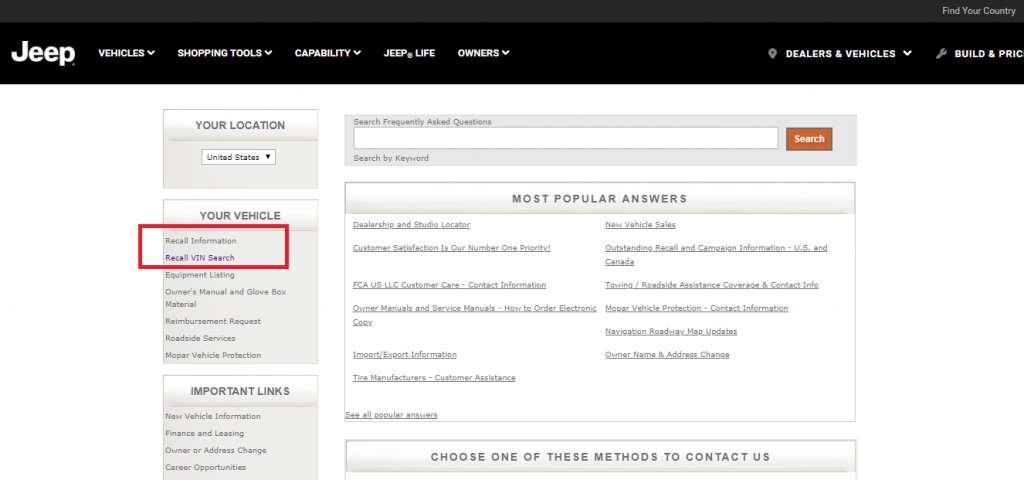The width and height of the screenshot is (1024, 480).
Task: Click the wrench icon beside Build & Price
Action: [x=941, y=54]
